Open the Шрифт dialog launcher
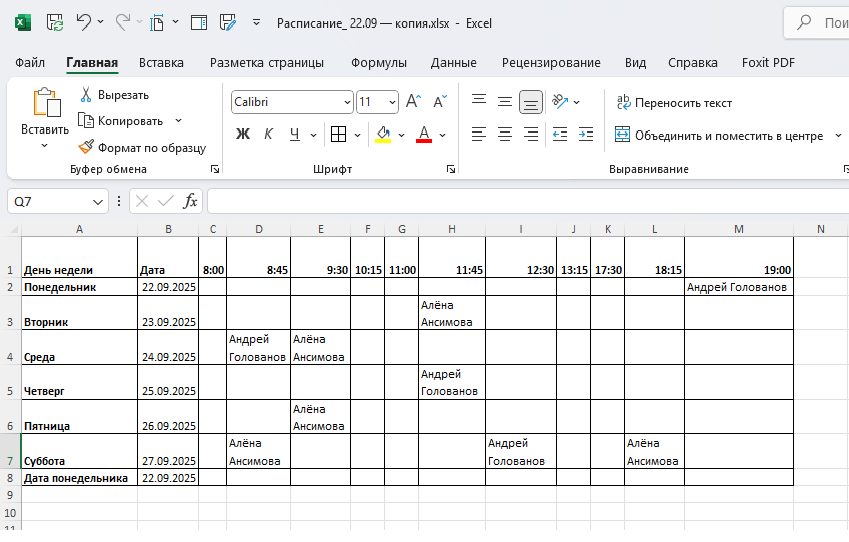Viewport: 849px width, 542px height. [450, 169]
